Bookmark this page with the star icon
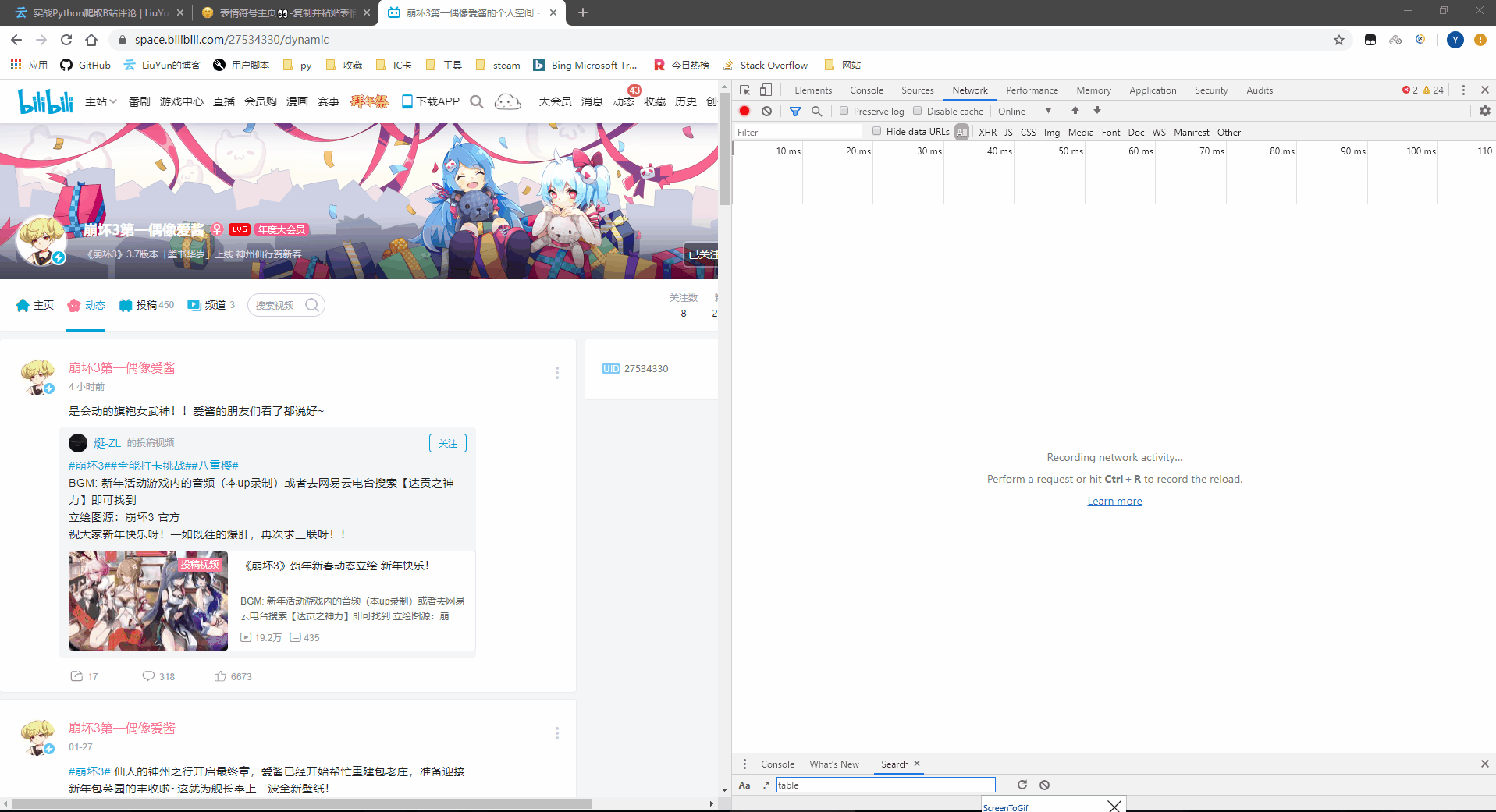Viewport: 1496px width, 812px height. (x=1339, y=40)
